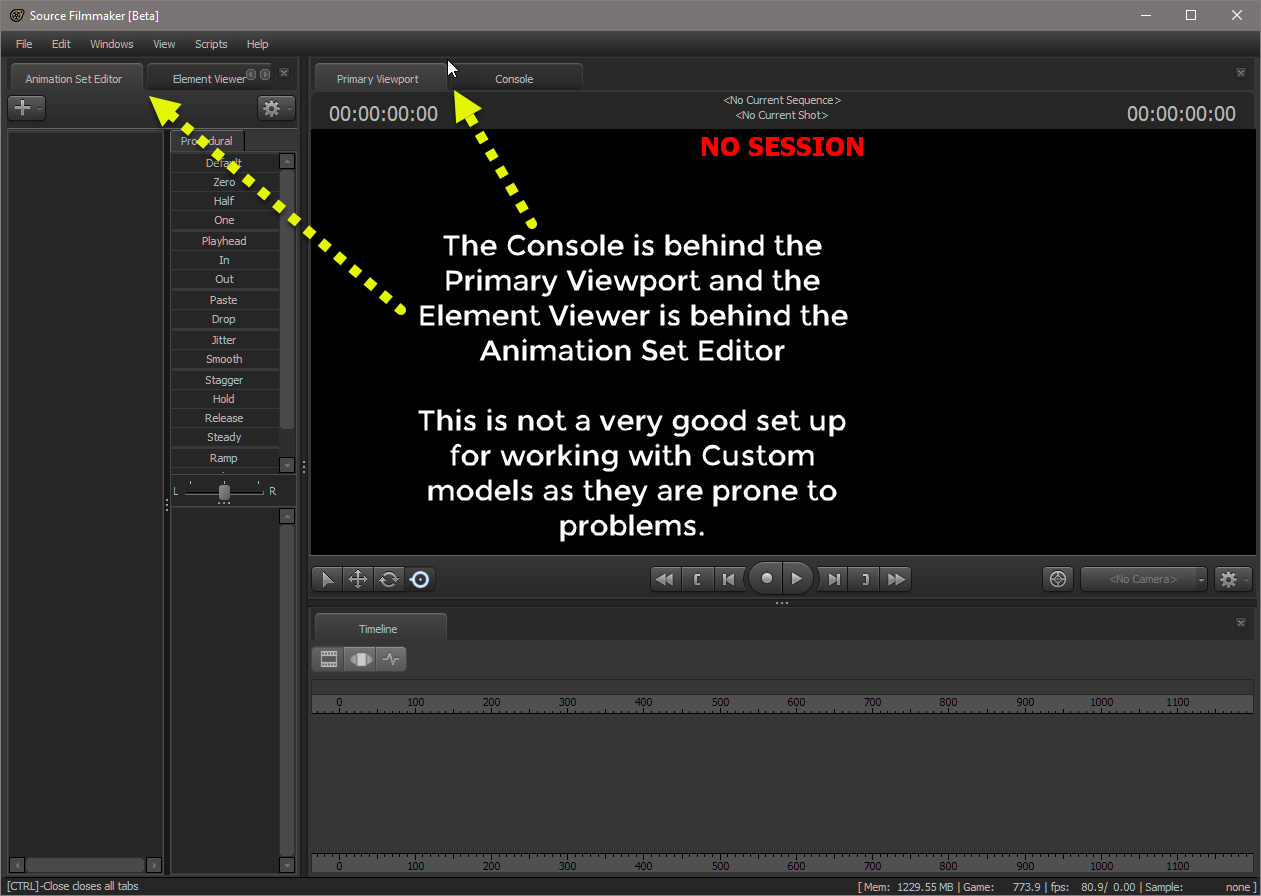
Task: Click the Source Filmmaker title bar app icon
Action: click(17, 15)
